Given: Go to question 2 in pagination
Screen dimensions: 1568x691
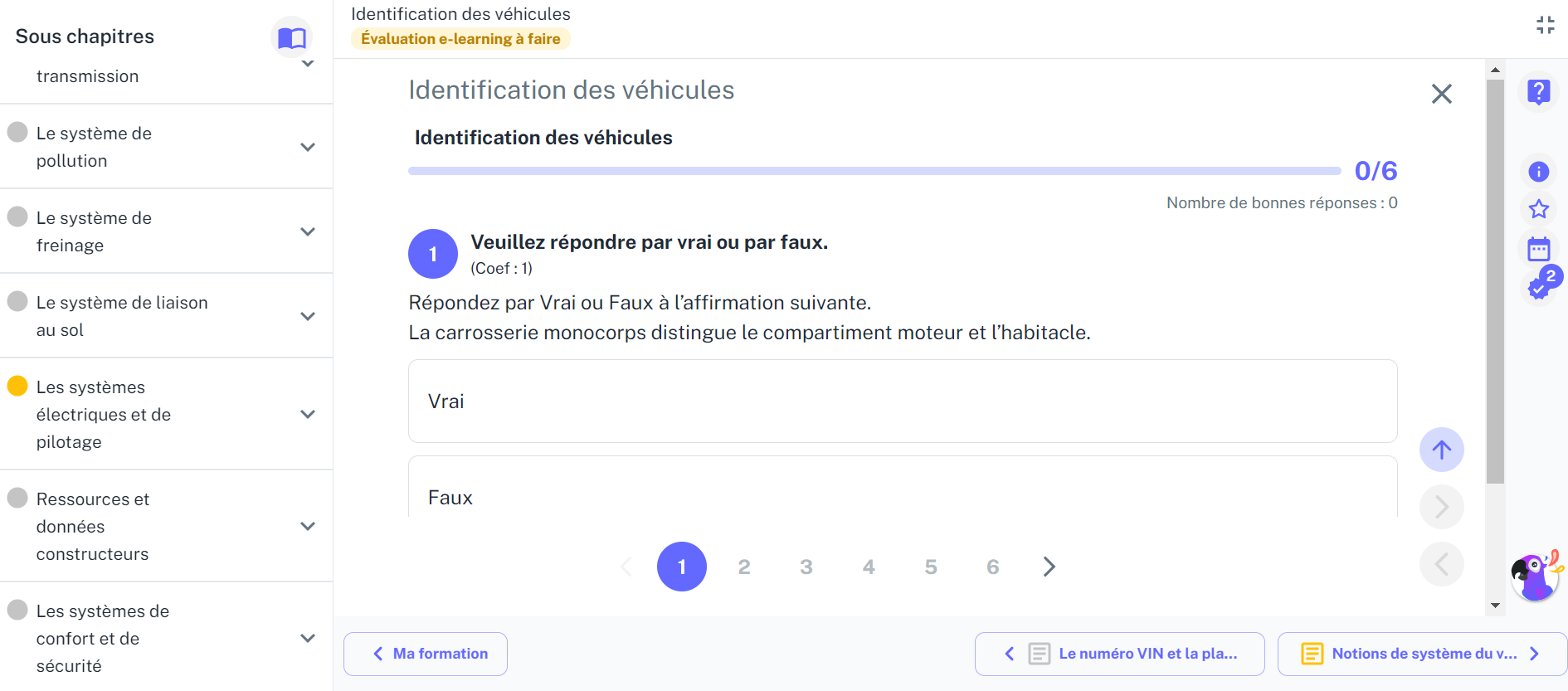Looking at the screenshot, I should tap(743, 567).
